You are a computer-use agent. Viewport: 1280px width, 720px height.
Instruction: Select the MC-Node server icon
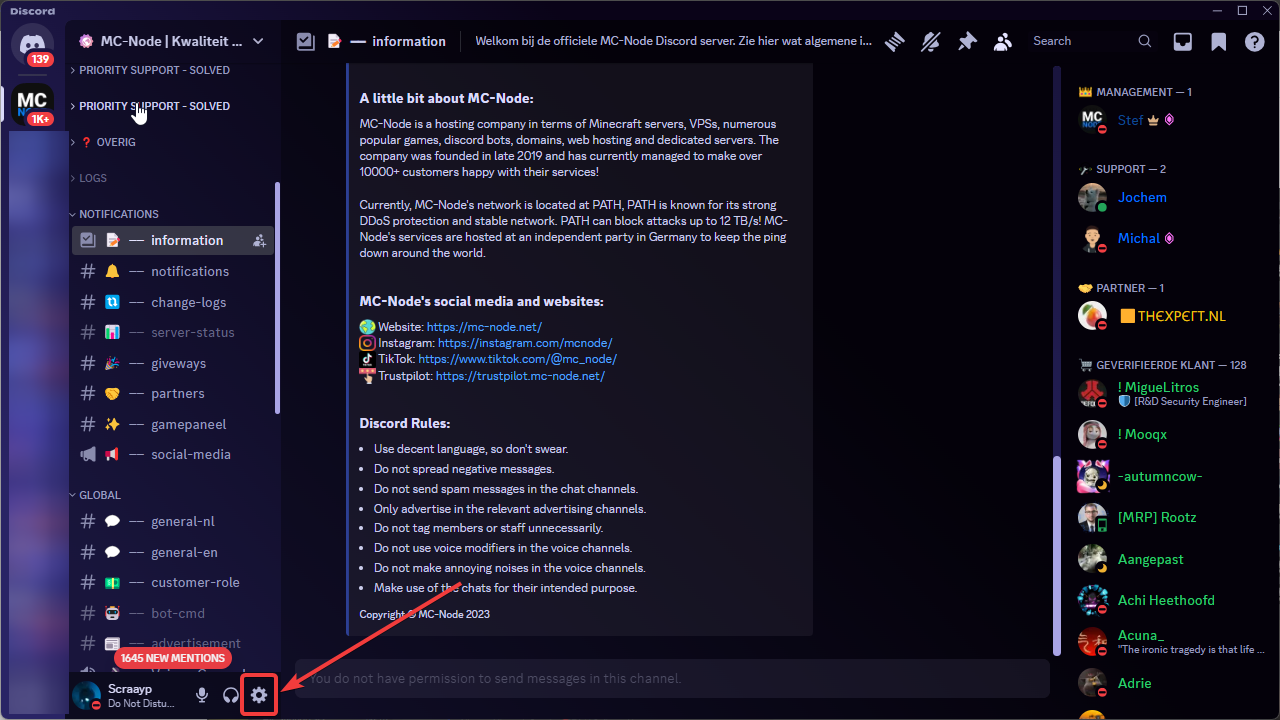[x=33, y=104]
